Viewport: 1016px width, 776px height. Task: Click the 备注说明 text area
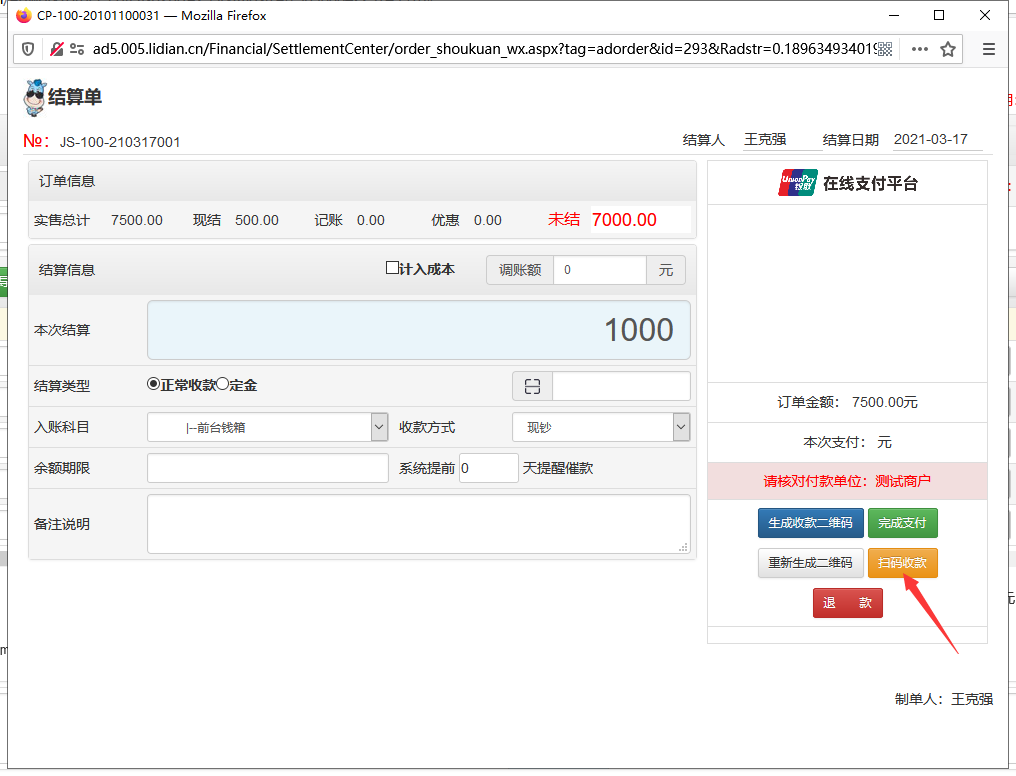pos(419,524)
